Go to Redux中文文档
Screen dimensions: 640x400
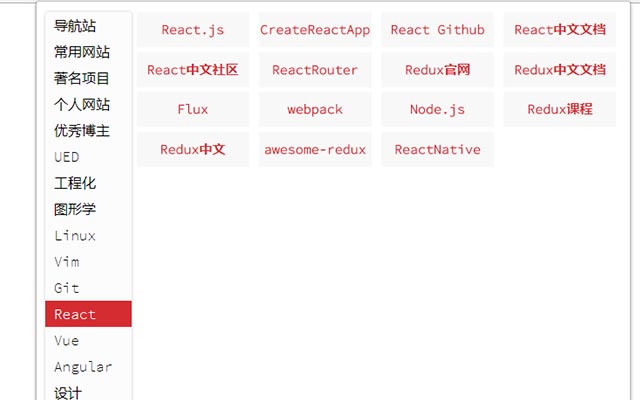click(560, 69)
